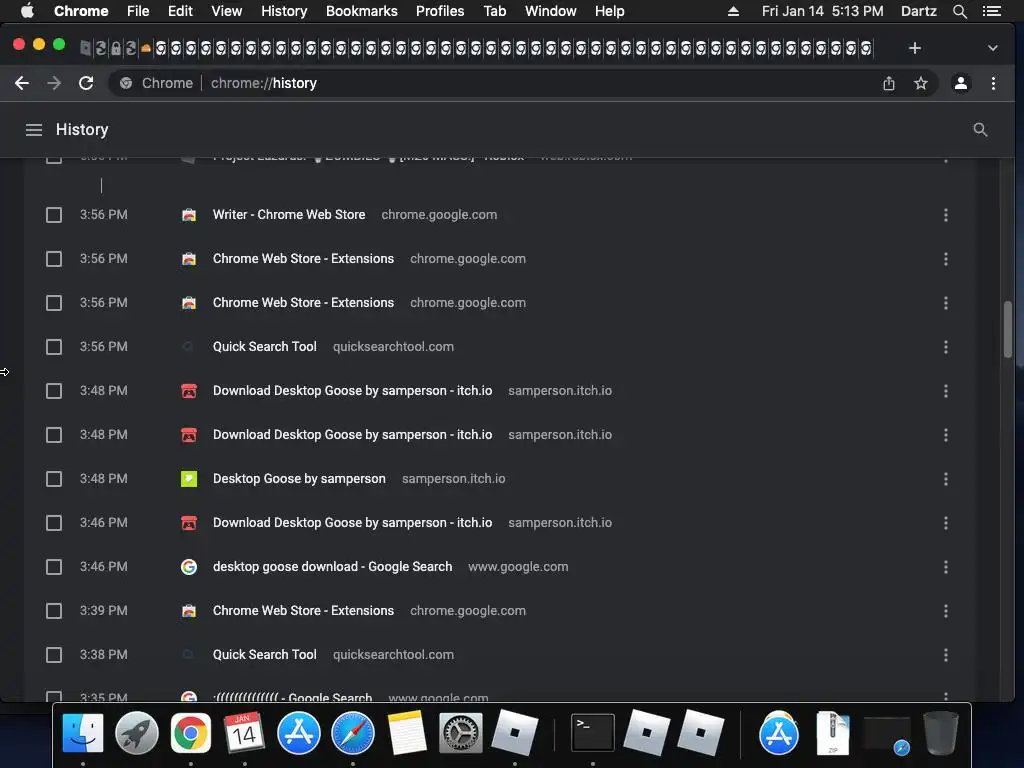This screenshot has height=768, width=1024.
Task: Expand the tab search chevron in tab strip
Action: tap(993, 48)
